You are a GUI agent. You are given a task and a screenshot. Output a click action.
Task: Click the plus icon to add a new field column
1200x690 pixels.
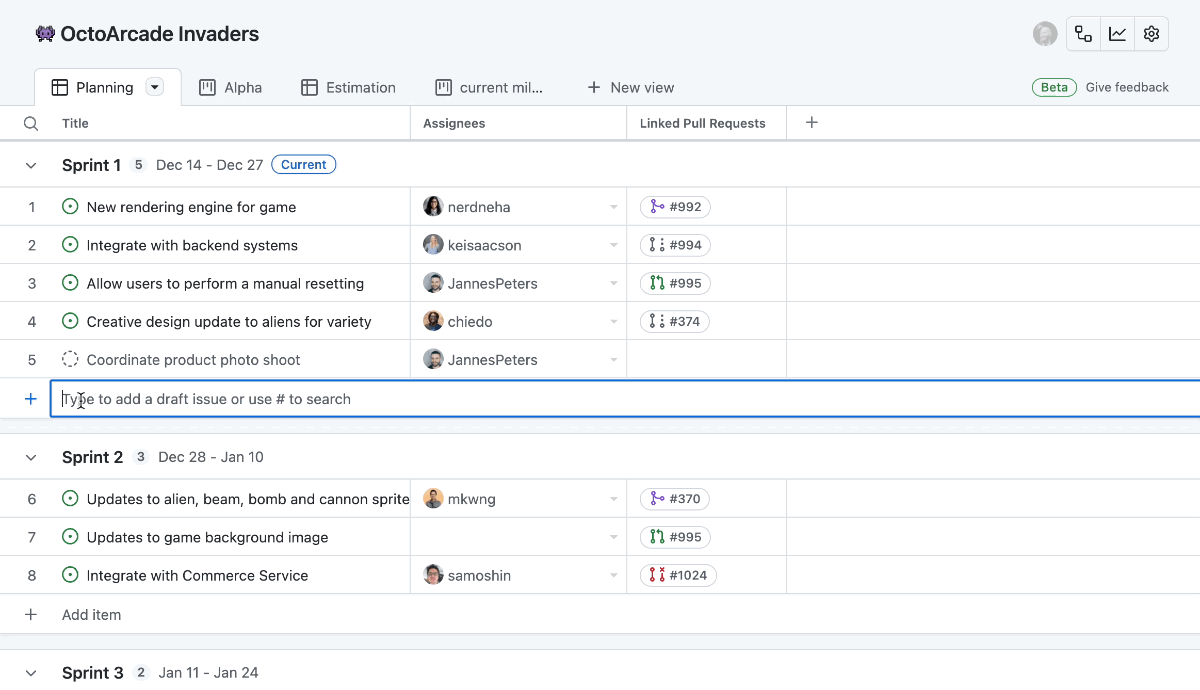pyautogui.click(x=811, y=122)
